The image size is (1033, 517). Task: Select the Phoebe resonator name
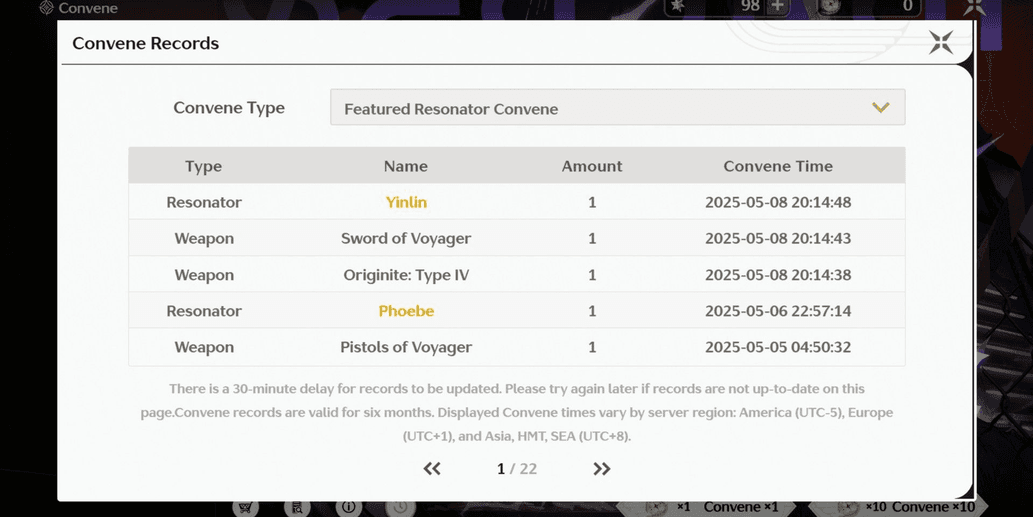(x=406, y=311)
